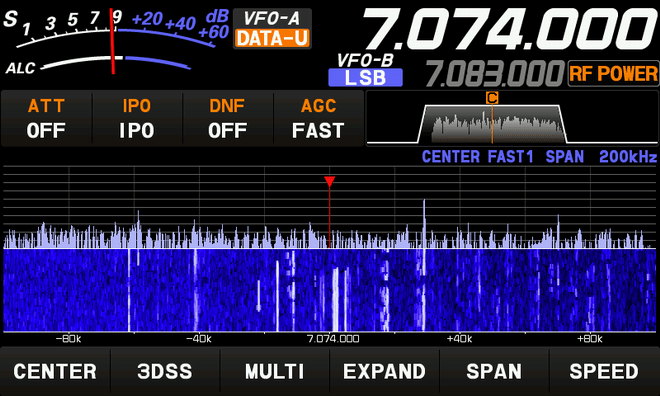Viewport: 660px width, 396px height.
Task: Tap the +80k scope axis label
Action: pyautogui.click(x=590, y=339)
